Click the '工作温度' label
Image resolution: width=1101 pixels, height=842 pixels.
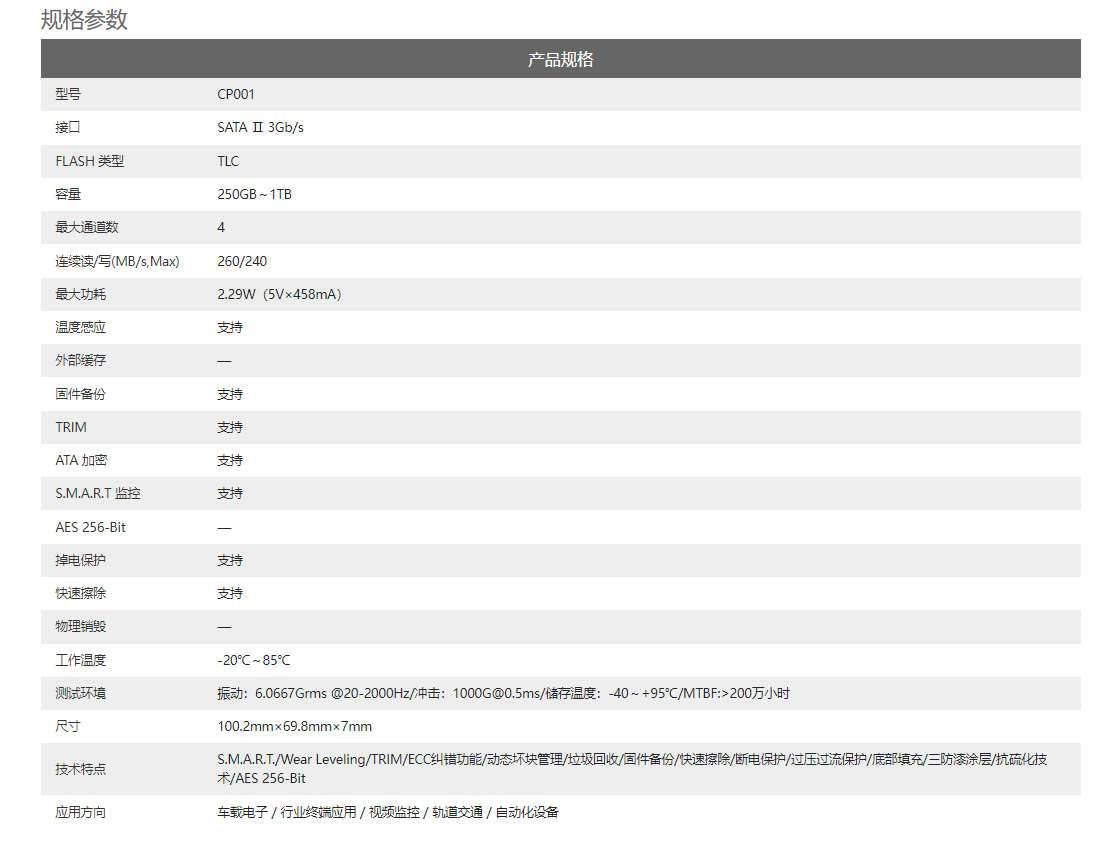(x=81, y=660)
